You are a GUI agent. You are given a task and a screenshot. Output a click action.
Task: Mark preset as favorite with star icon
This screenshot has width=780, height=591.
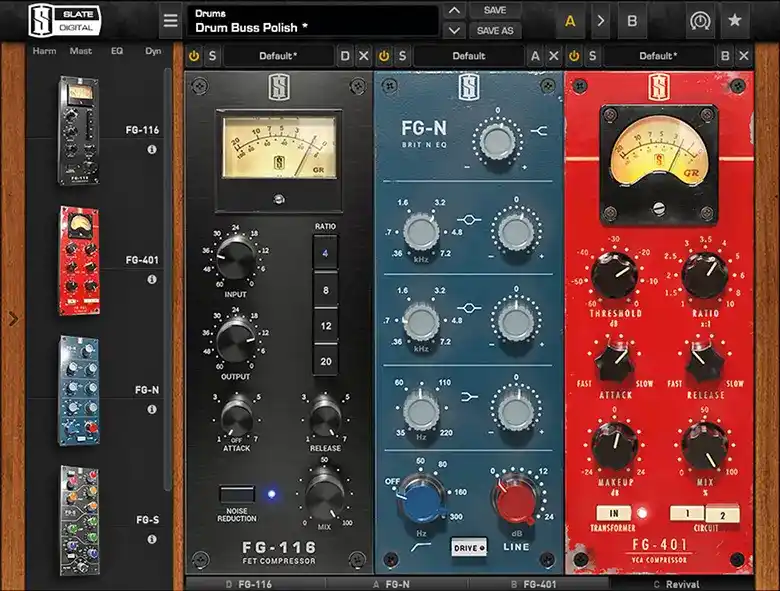[735, 20]
